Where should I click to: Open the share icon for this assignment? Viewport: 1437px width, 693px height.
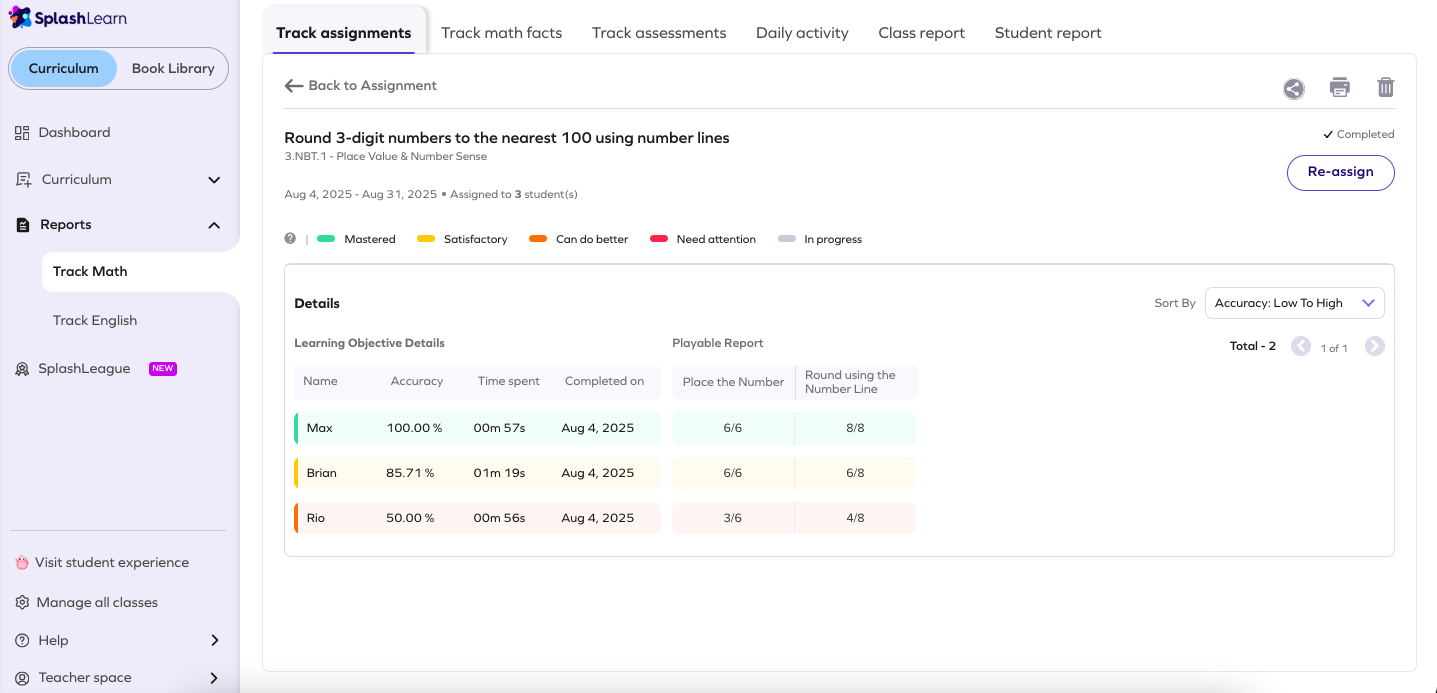pos(1294,89)
